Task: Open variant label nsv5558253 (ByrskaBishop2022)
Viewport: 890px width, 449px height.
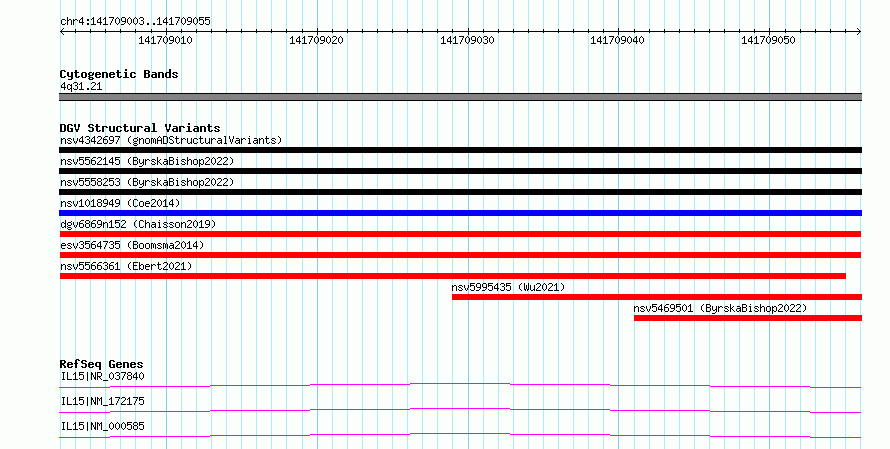Action: [x=147, y=182]
